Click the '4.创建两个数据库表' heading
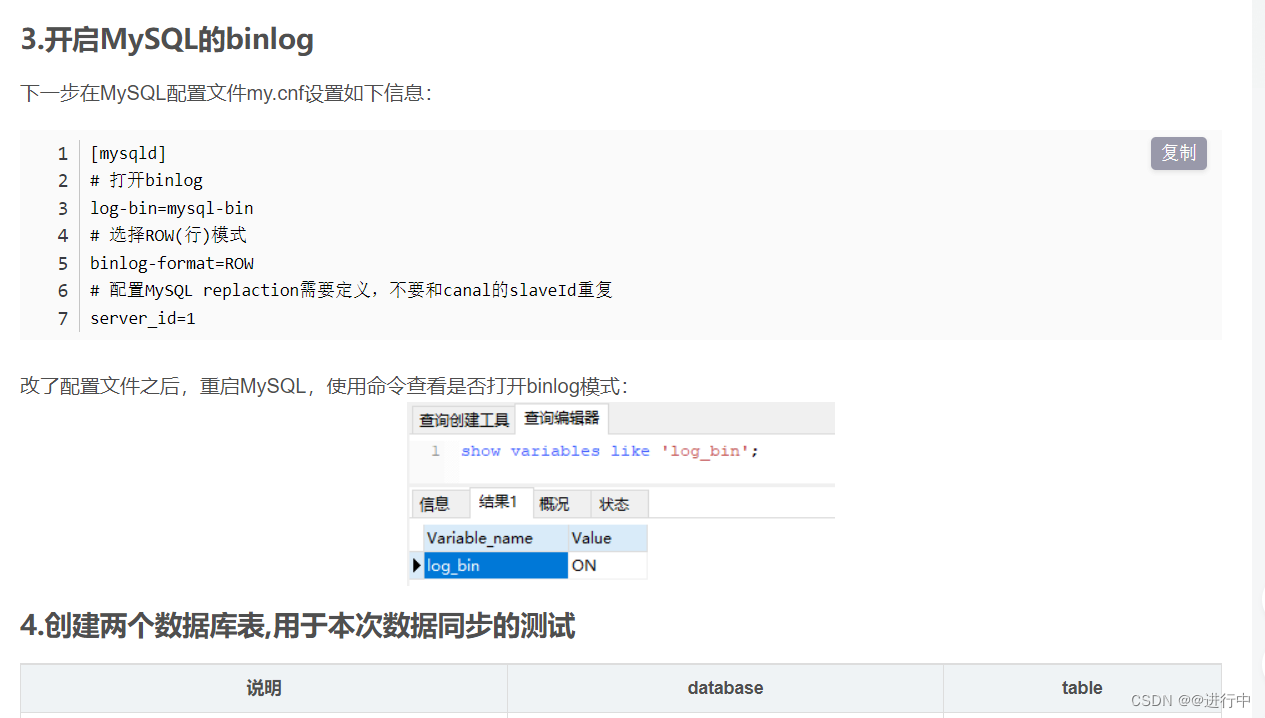1265x718 pixels. pos(297,627)
